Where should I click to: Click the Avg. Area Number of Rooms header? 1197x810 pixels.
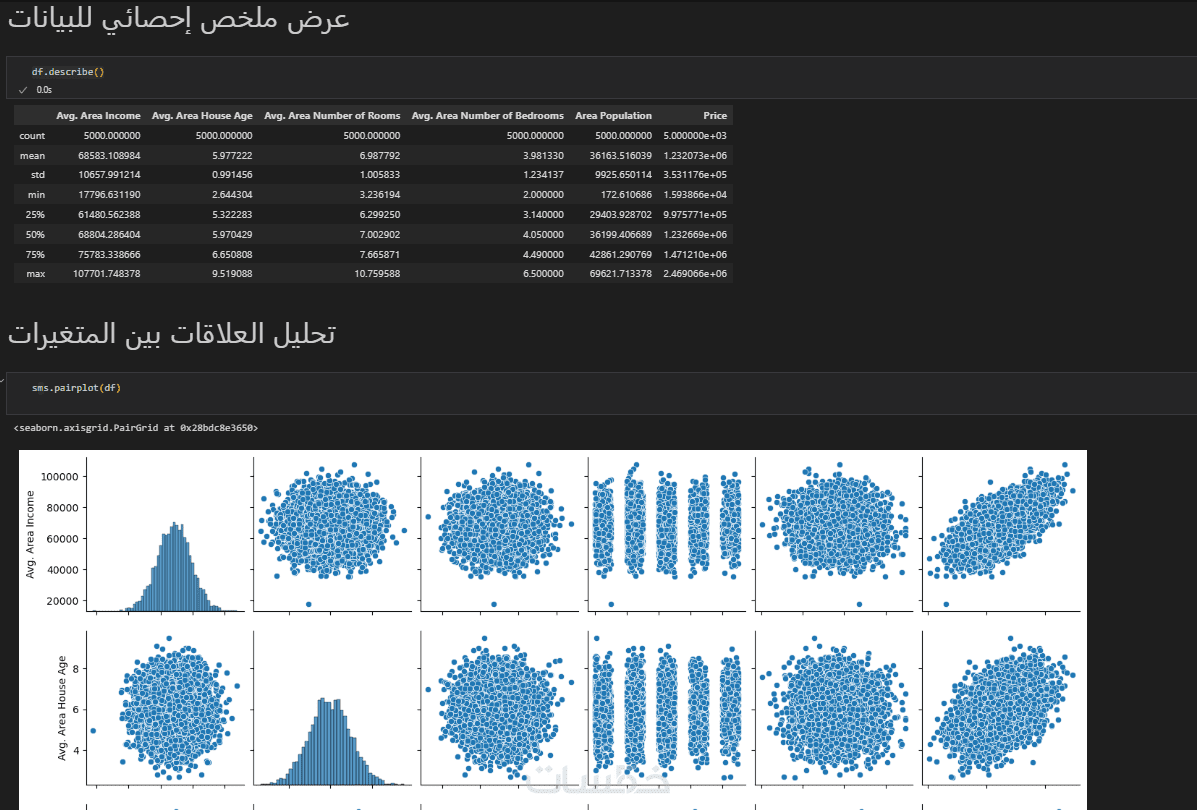click(332, 116)
